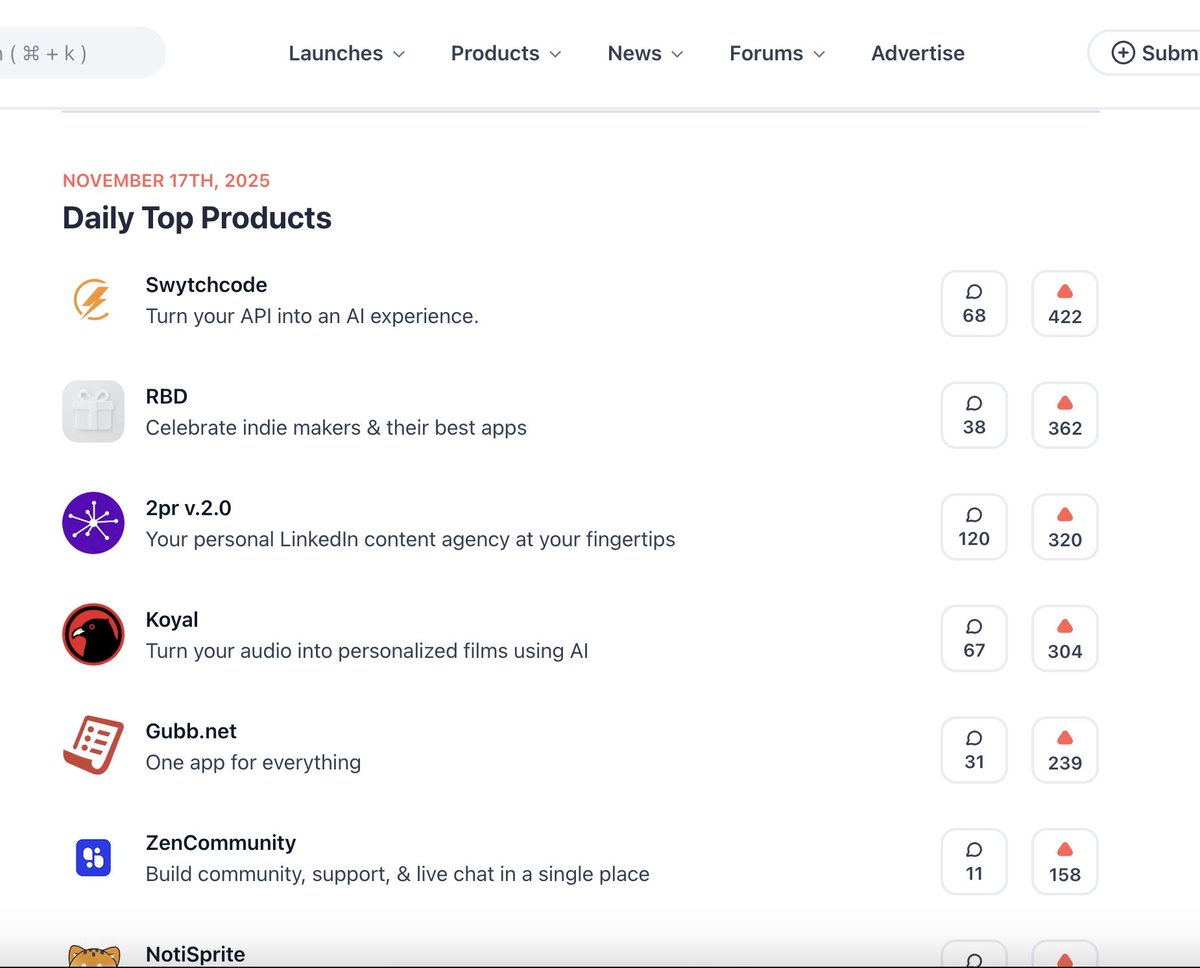1200x968 pixels.
Task: Click the "NOVEMBER 17TH, 2025" date label
Action: click(166, 181)
